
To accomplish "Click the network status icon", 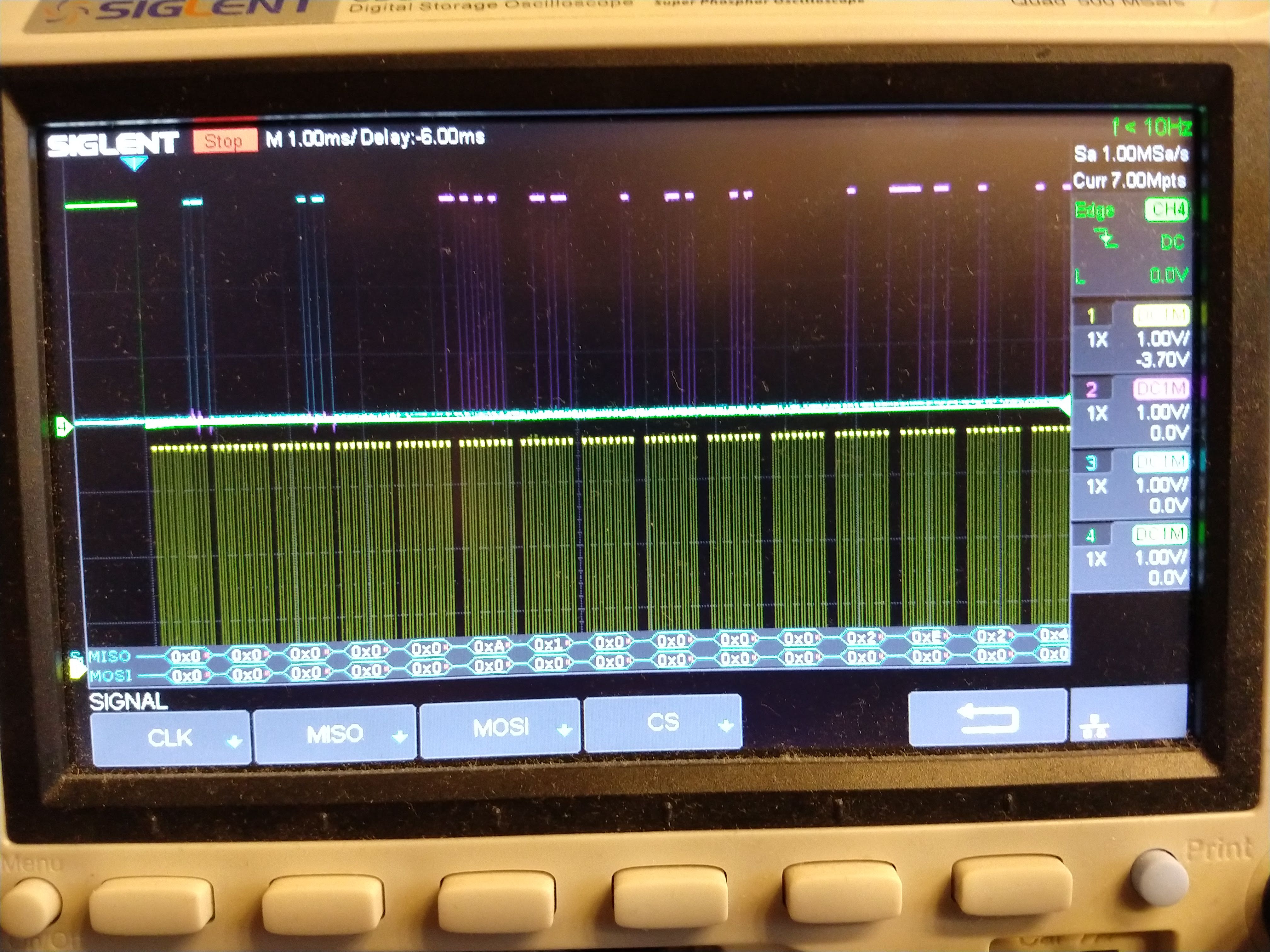I will point(1095,727).
